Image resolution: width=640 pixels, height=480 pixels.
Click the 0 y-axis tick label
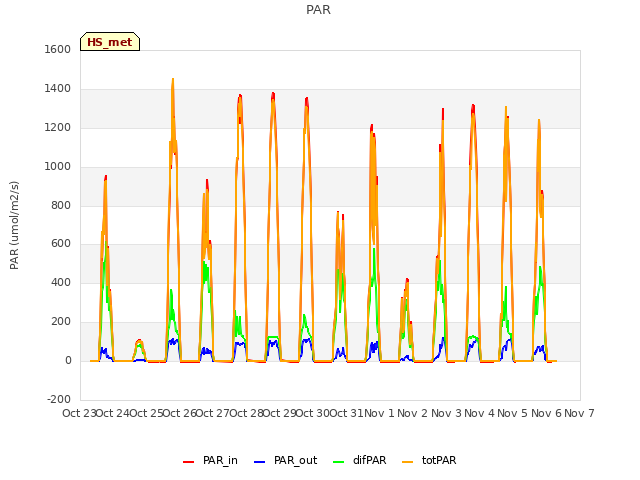[x=68, y=361]
